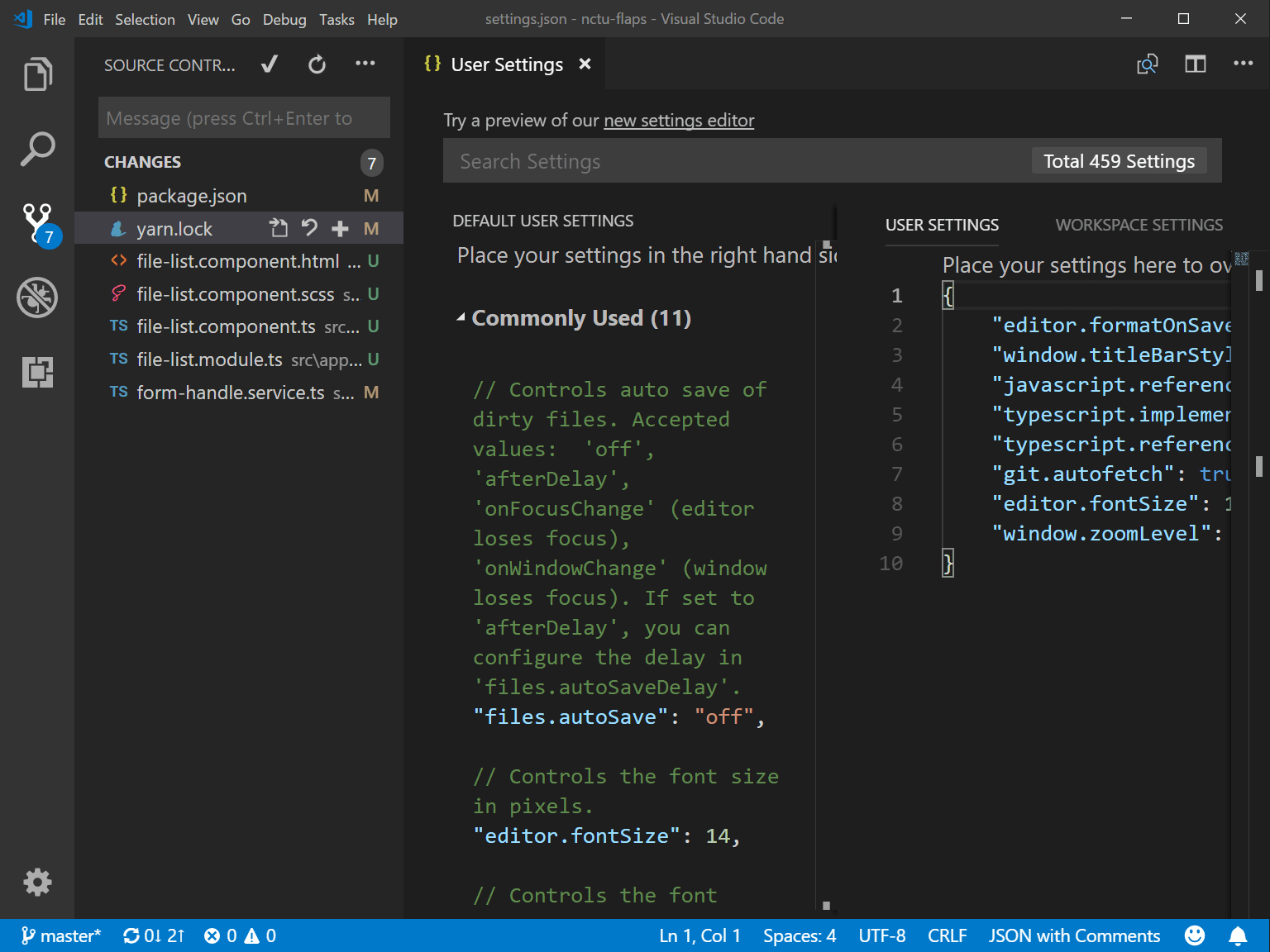This screenshot has width=1270, height=952.
Task: Discard changes on yarn.lock
Action: (x=308, y=228)
